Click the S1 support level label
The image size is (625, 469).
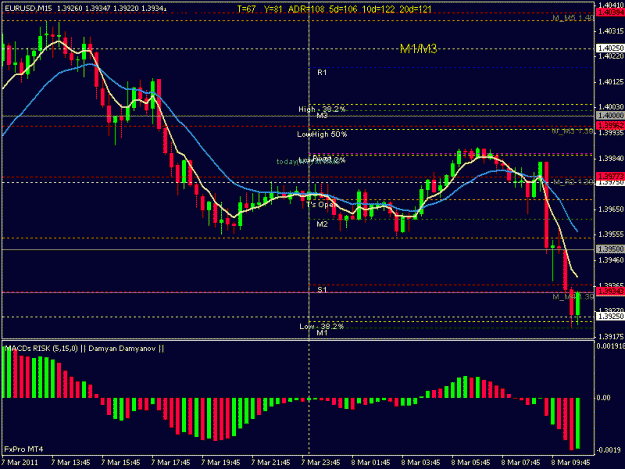[x=322, y=290]
